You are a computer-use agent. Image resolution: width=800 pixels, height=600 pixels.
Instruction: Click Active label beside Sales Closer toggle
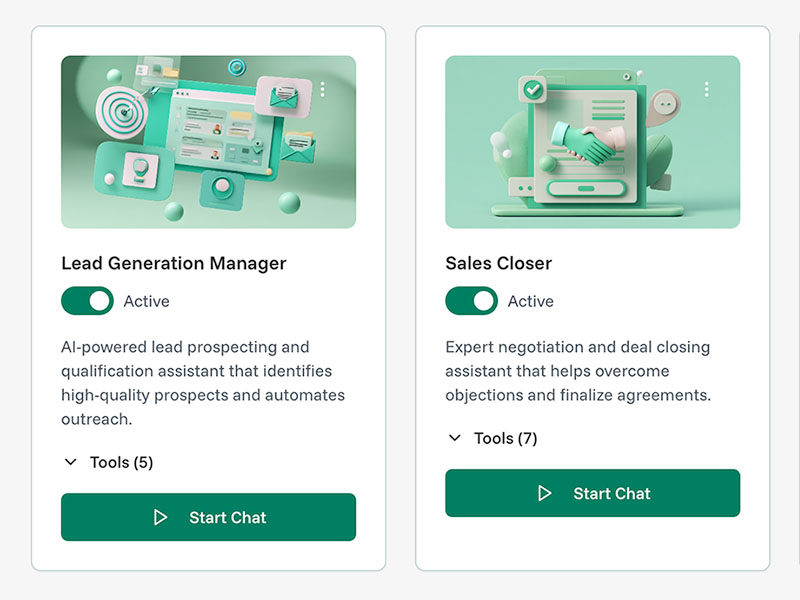pos(531,301)
